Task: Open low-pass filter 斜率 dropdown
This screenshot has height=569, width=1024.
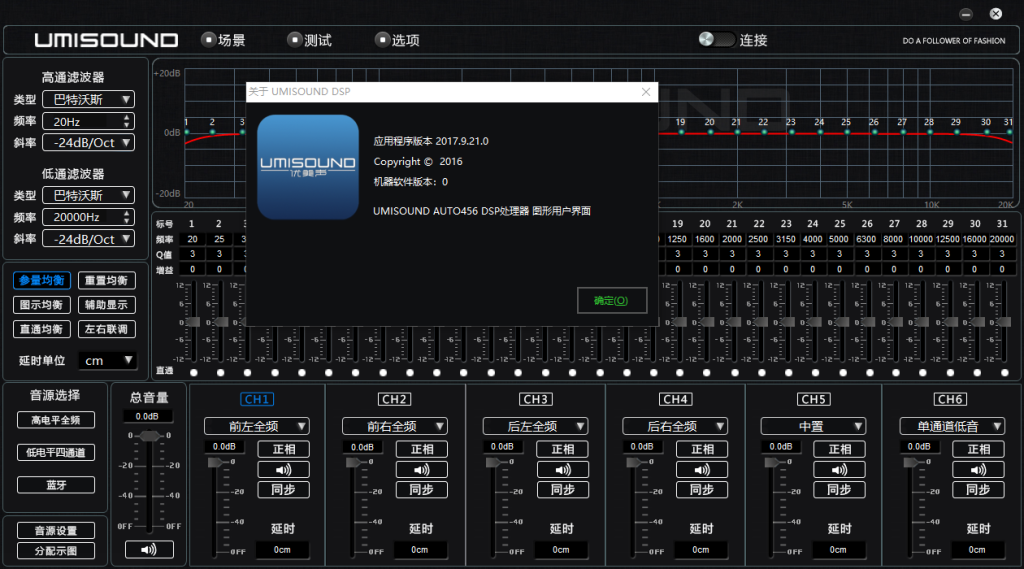Action: [88, 239]
